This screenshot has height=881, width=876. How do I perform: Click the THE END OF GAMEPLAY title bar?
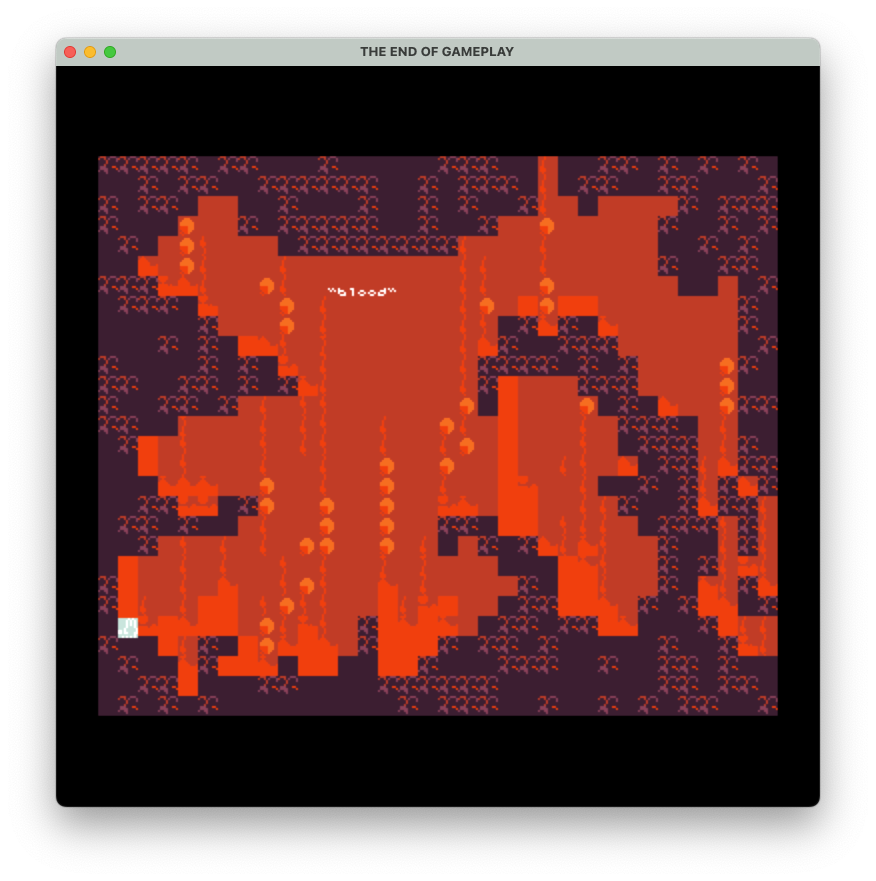437,51
